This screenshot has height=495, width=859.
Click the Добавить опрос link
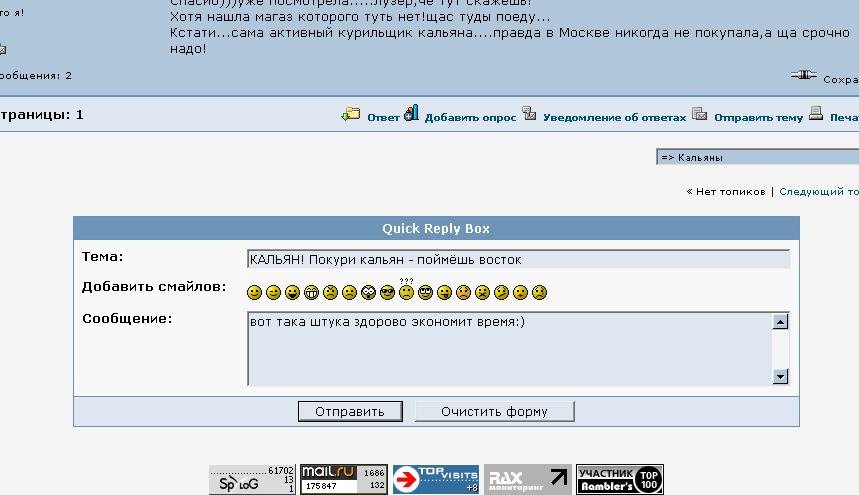click(470, 117)
